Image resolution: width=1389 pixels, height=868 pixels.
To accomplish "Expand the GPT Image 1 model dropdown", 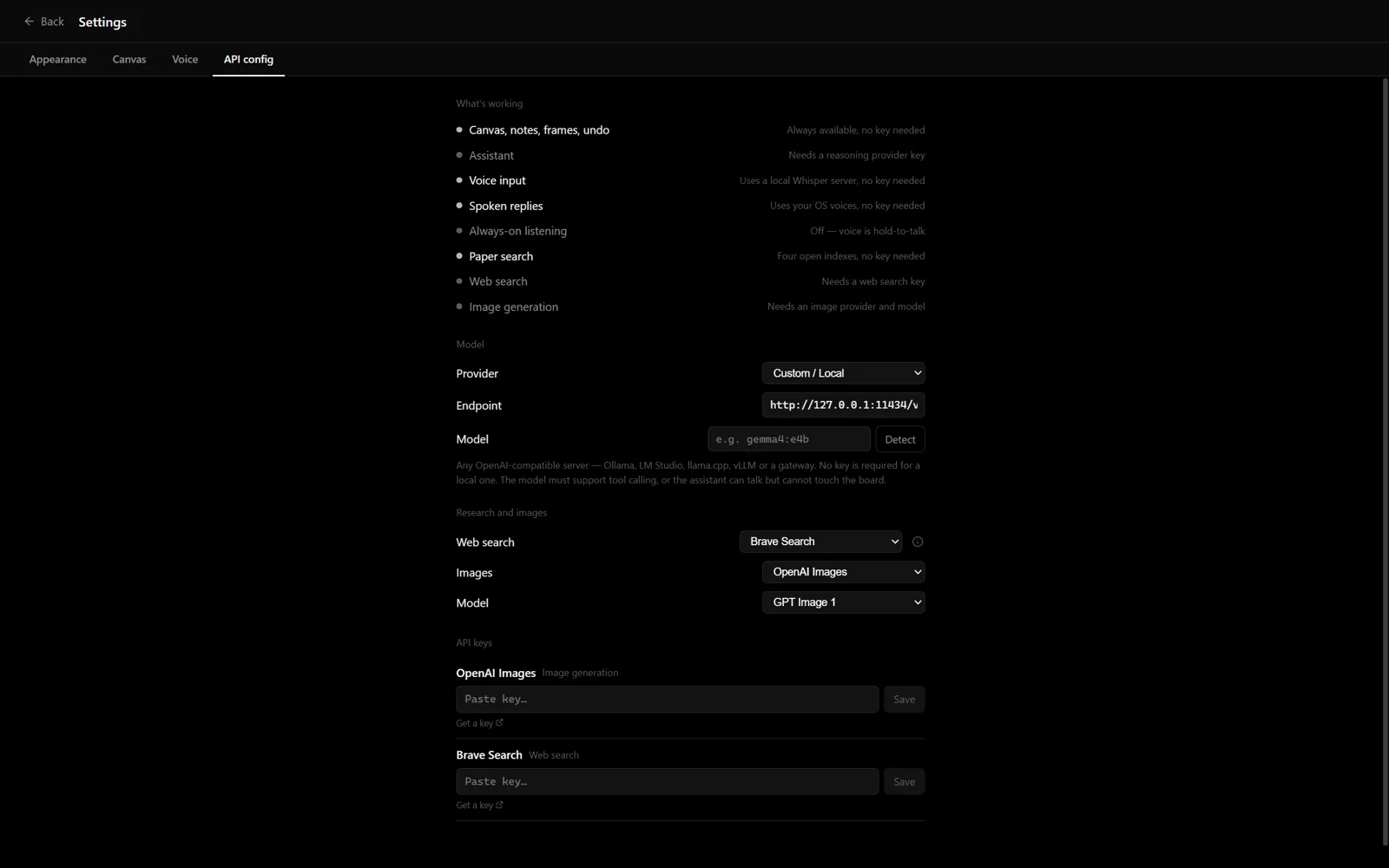I will [843, 602].
